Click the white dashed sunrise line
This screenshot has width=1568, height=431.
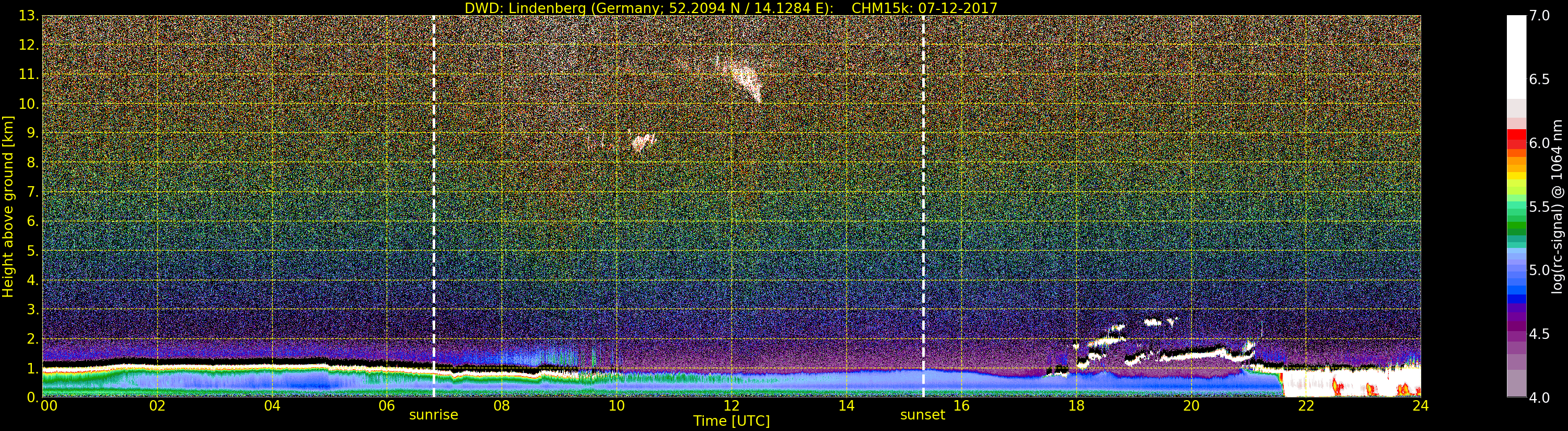[433, 206]
